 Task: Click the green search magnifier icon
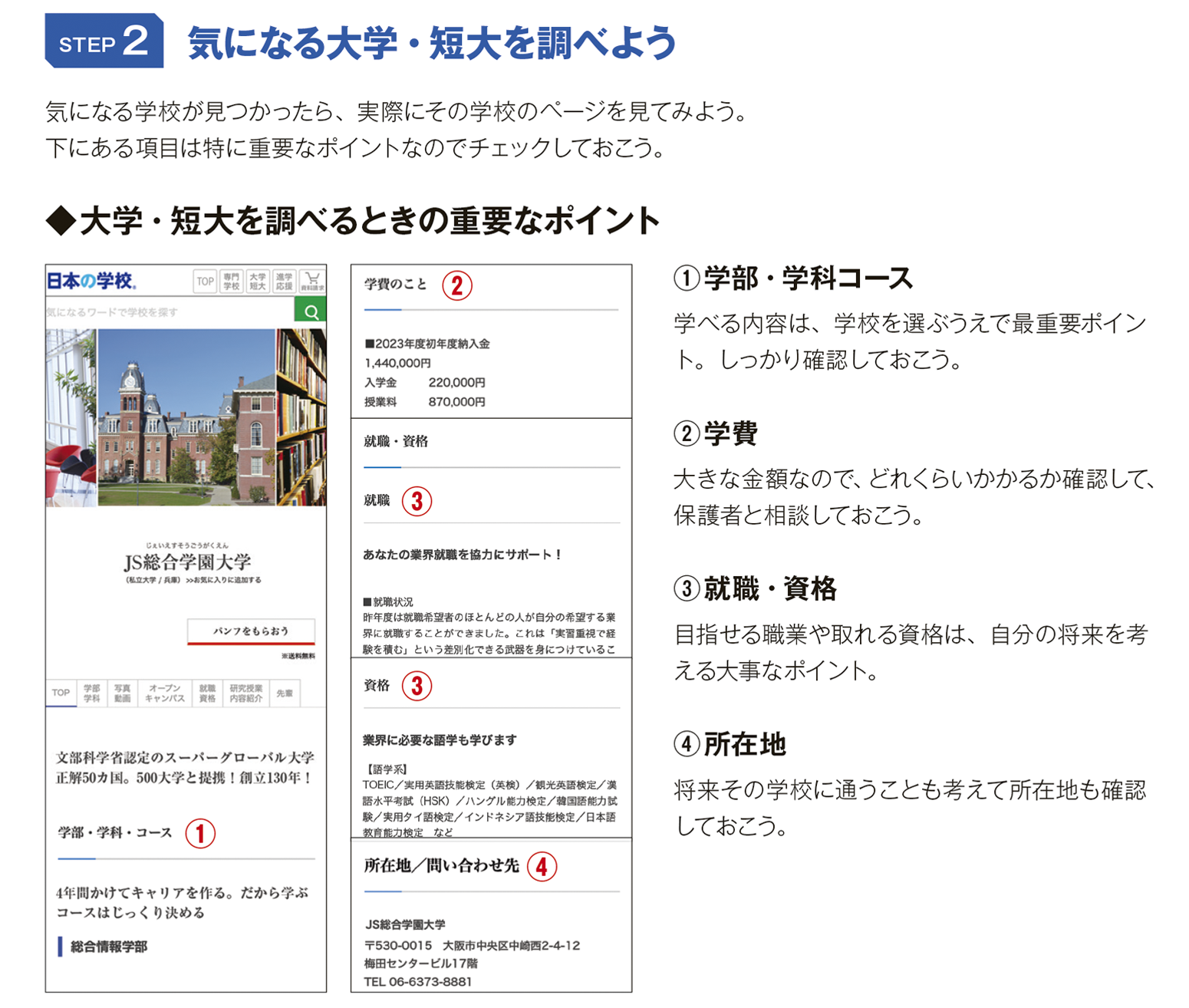tap(311, 310)
